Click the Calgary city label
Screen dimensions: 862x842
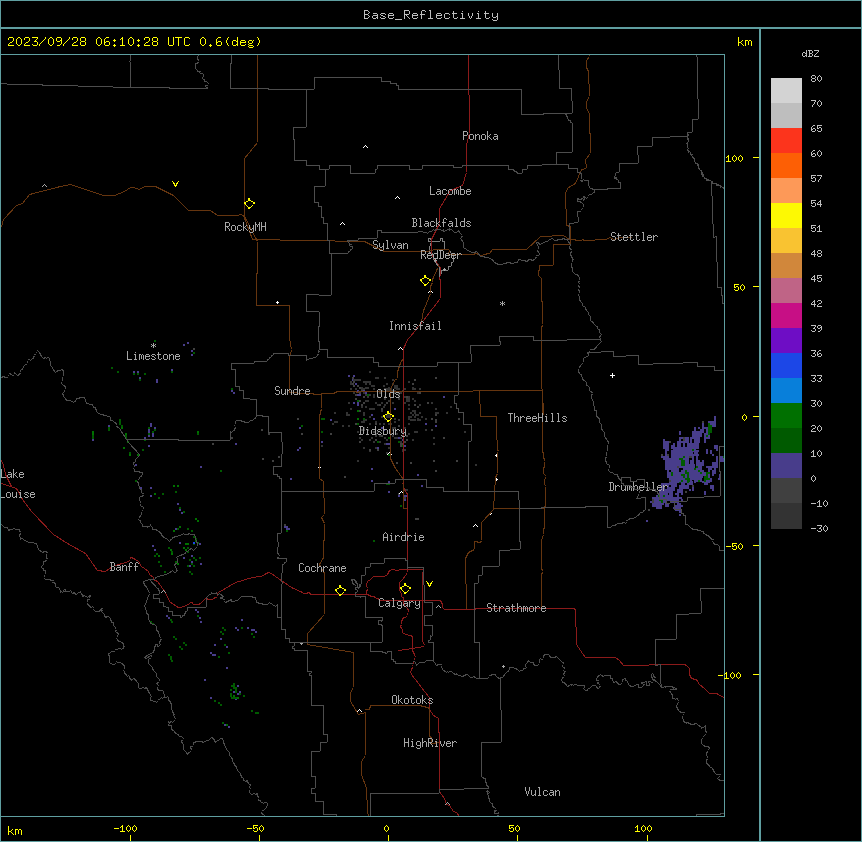[400, 603]
